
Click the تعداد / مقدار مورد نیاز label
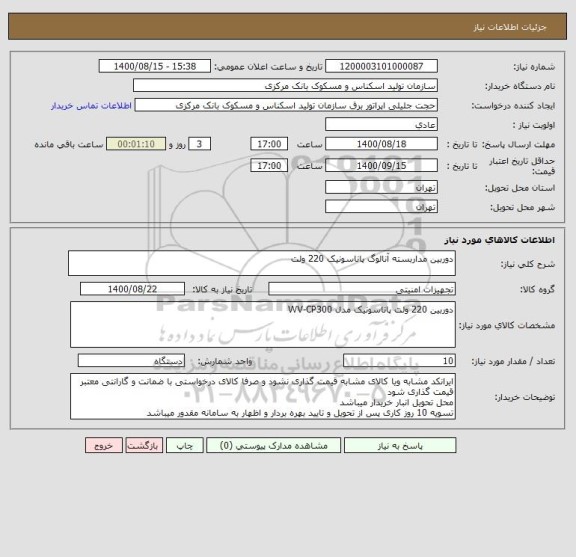point(513,361)
